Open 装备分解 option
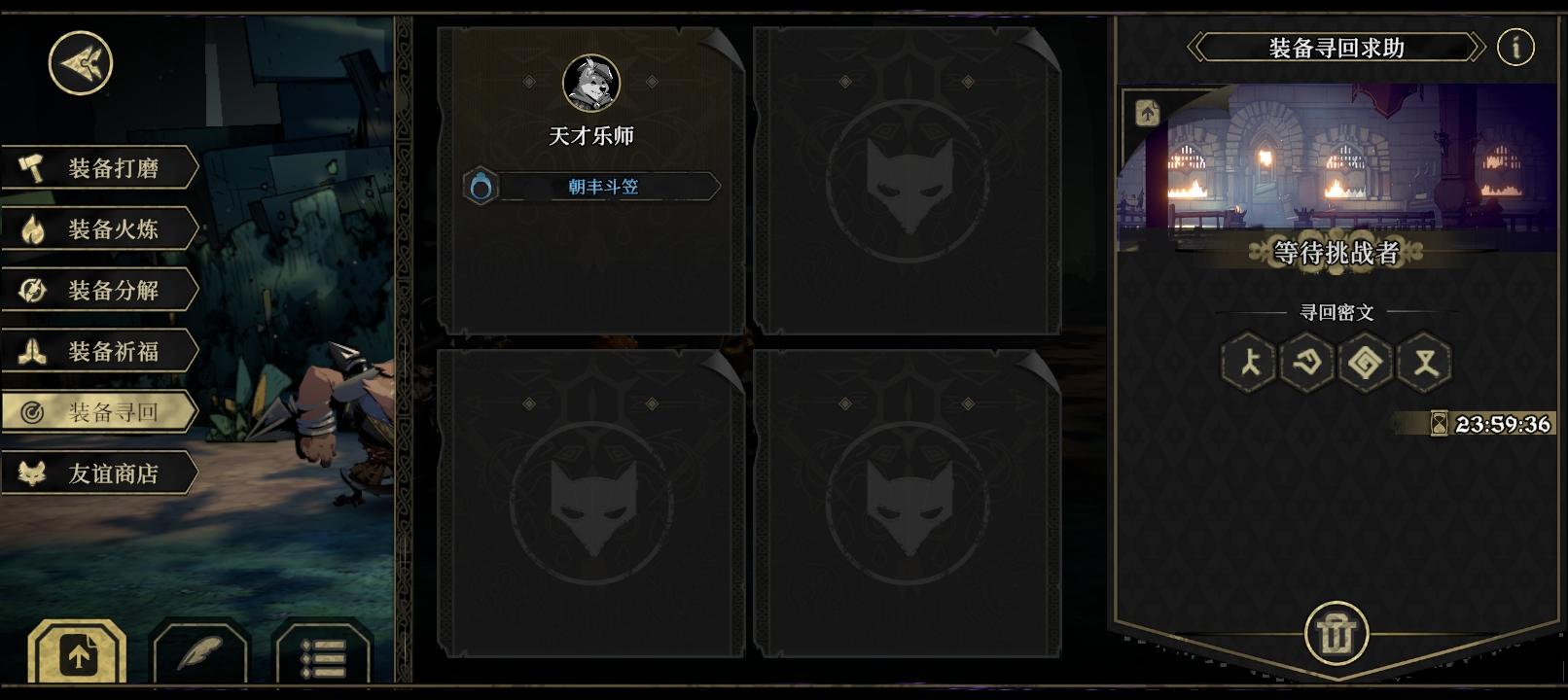This screenshot has width=1568, height=700. (x=99, y=290)
